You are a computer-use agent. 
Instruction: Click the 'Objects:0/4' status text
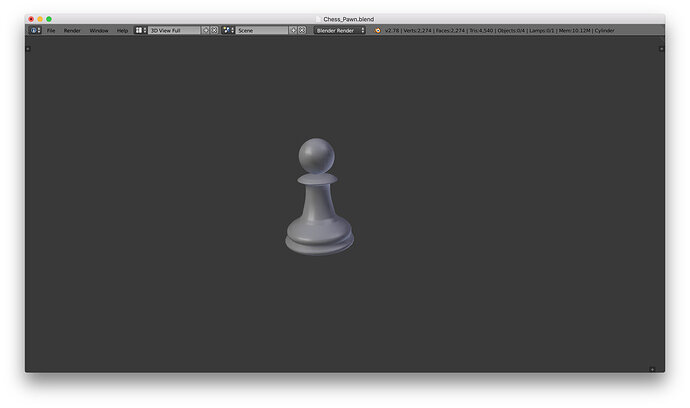511,30
